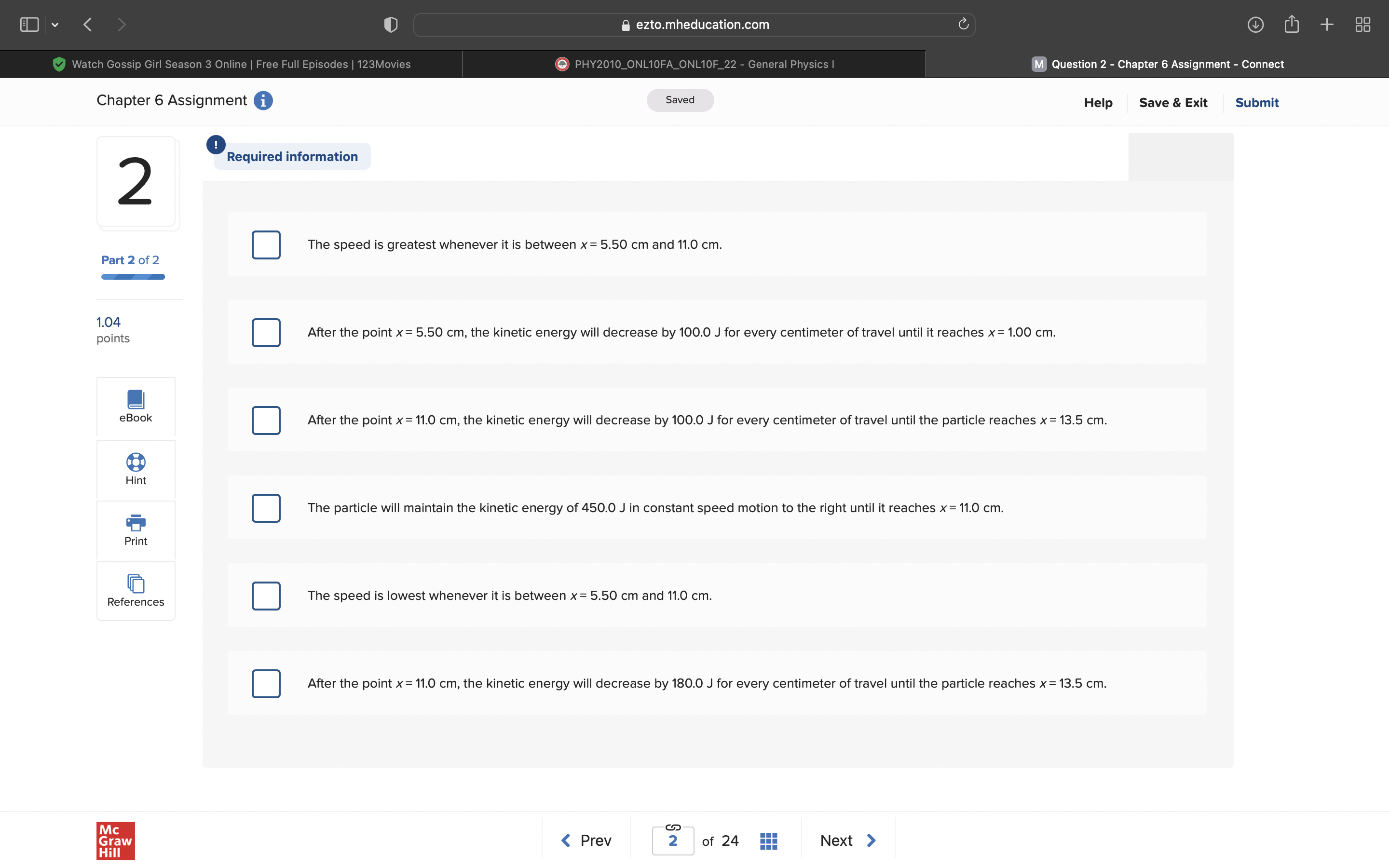Check the 450.0 J constant speed option
The width and height of the screenshot is (1389, 868).
(x=266, y=508)
